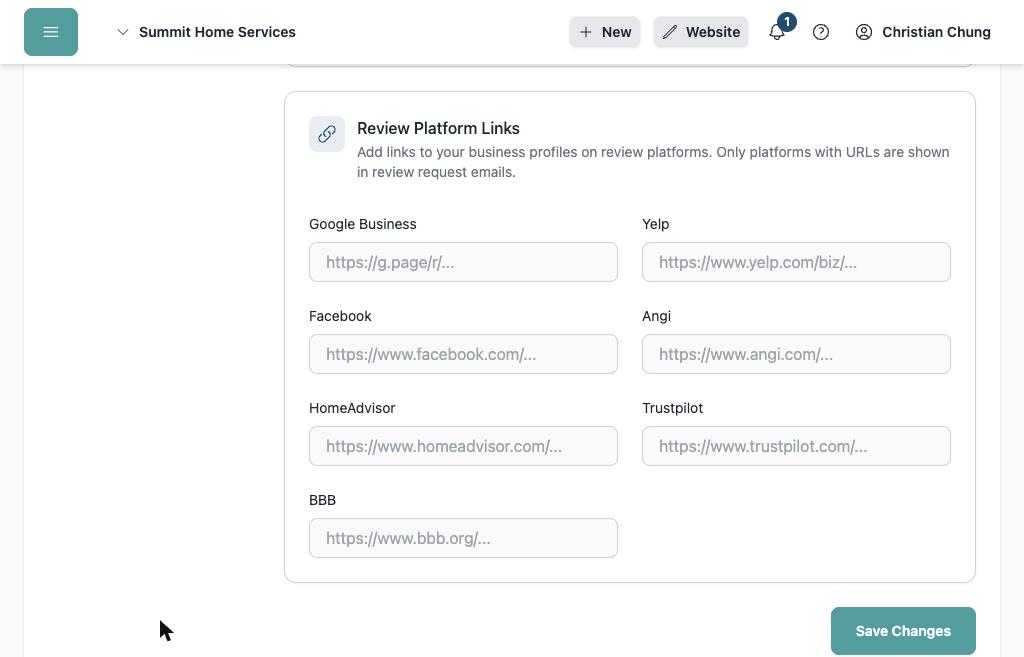Focus the Google Business URL field
The height and width of the screenshot is (657, 1024).
coord(463,262)
